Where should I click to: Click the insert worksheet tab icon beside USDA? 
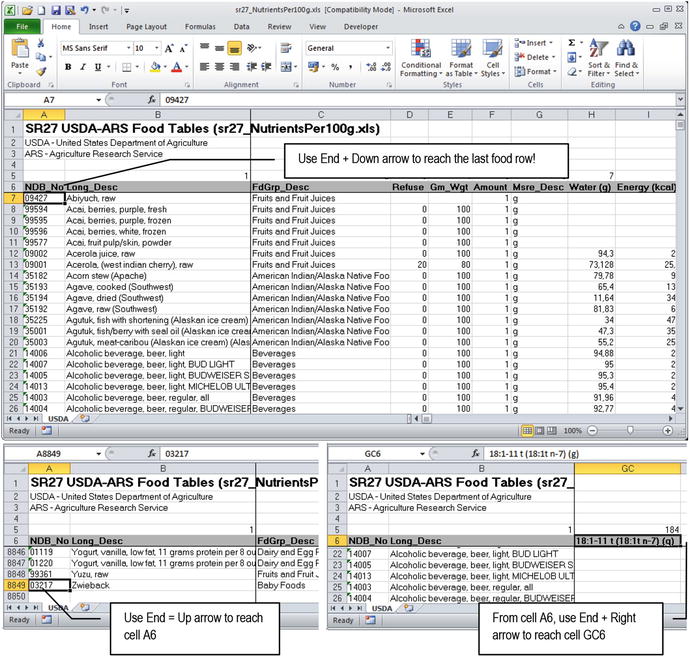tap(84, 418)
